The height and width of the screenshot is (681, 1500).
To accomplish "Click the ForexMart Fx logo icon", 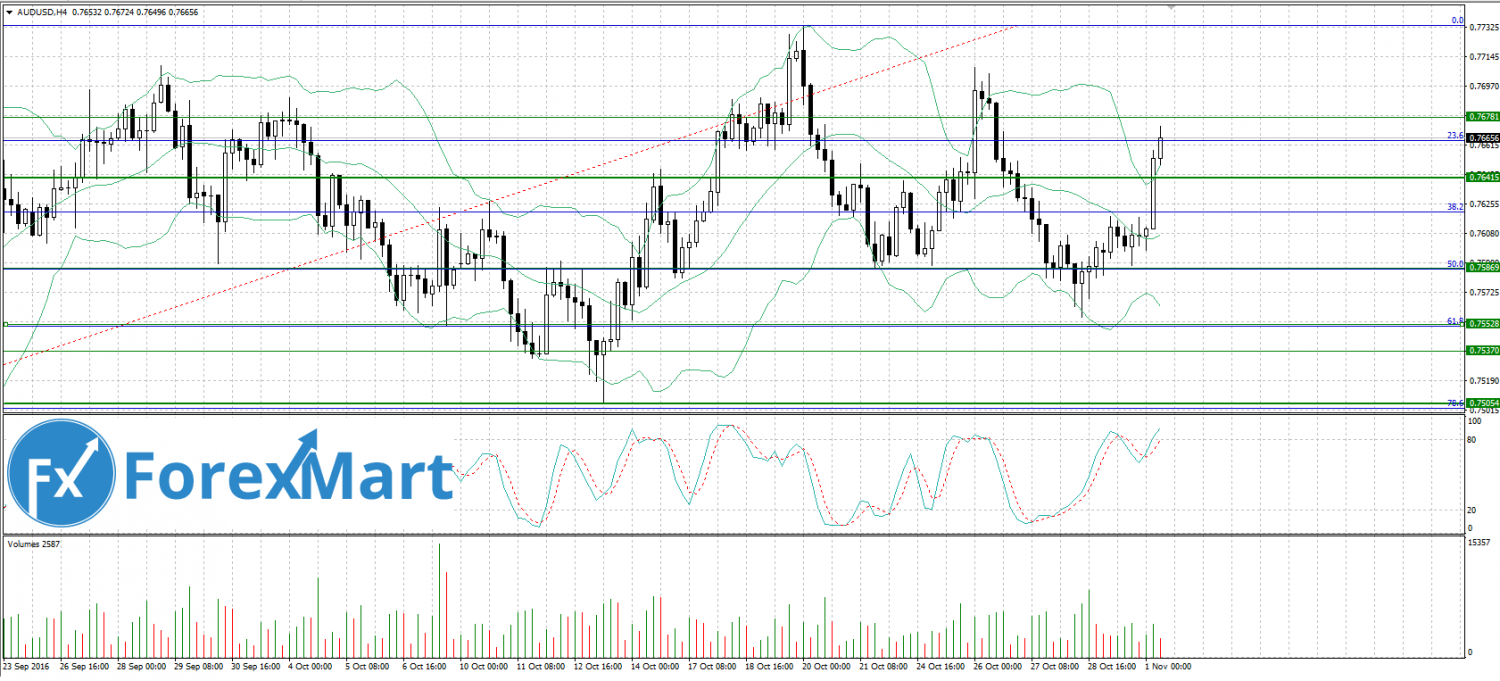I will (x=62, y=473).
